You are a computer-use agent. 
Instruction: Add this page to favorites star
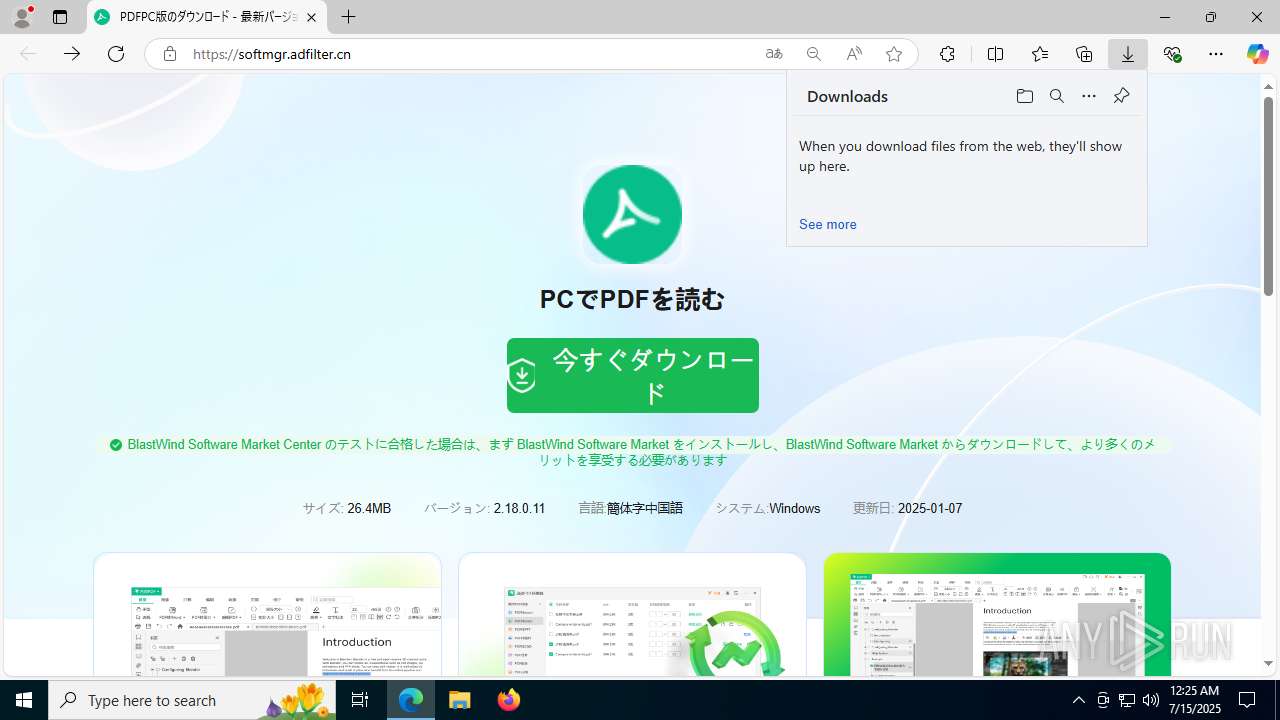[894, 54]
